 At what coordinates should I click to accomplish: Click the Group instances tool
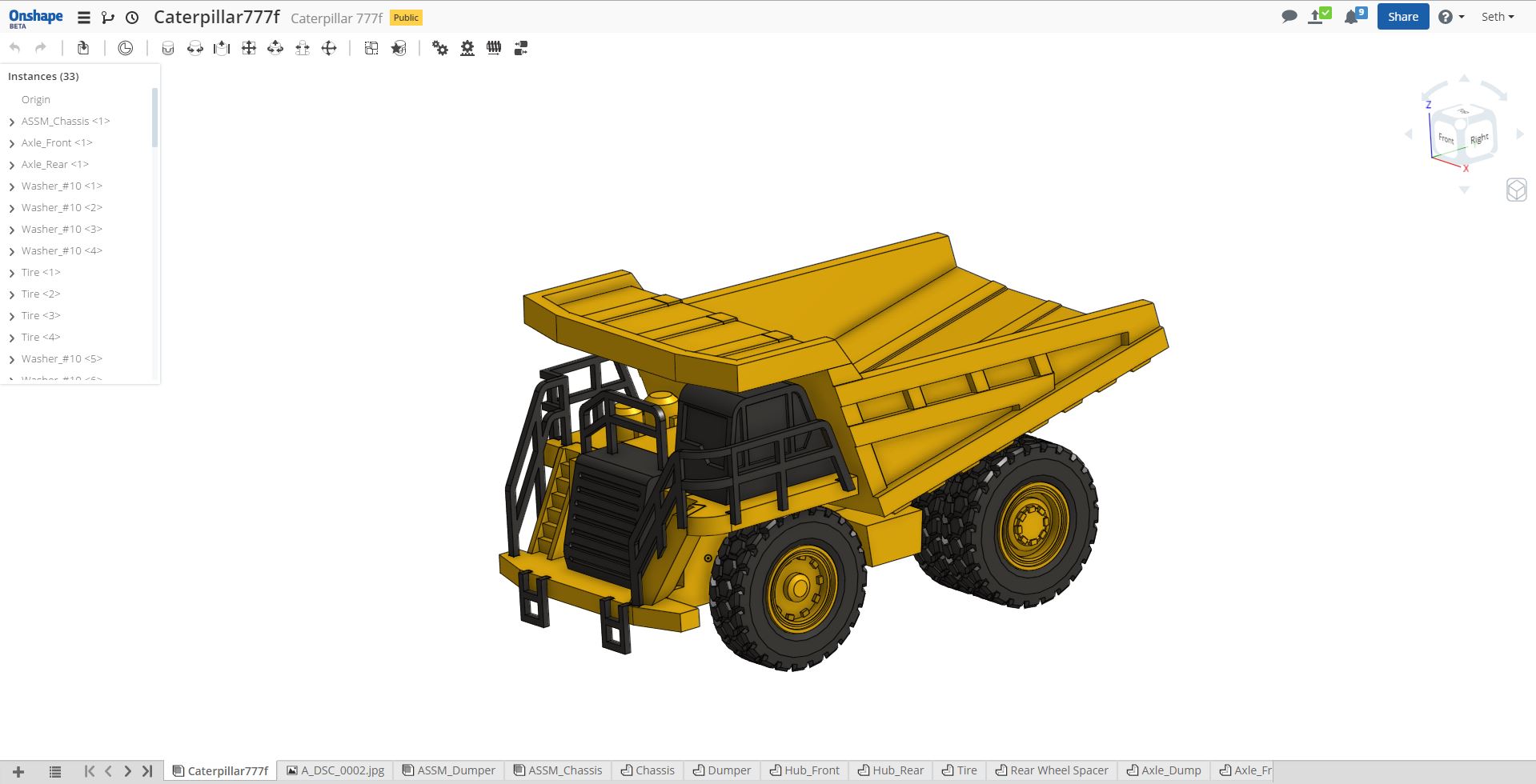point(371,48)
